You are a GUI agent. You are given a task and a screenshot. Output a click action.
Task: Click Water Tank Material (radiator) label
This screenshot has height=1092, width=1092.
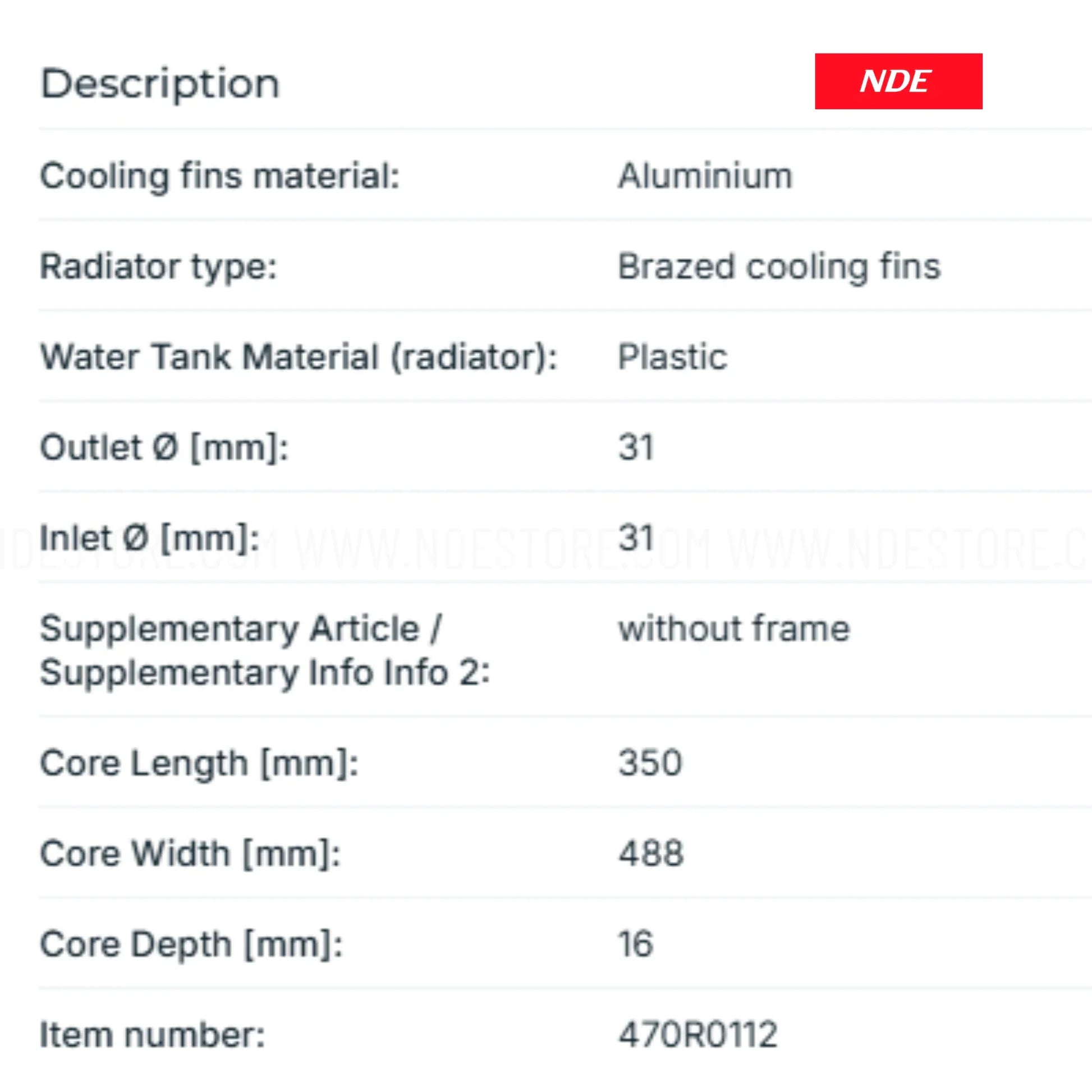point(299,358)
